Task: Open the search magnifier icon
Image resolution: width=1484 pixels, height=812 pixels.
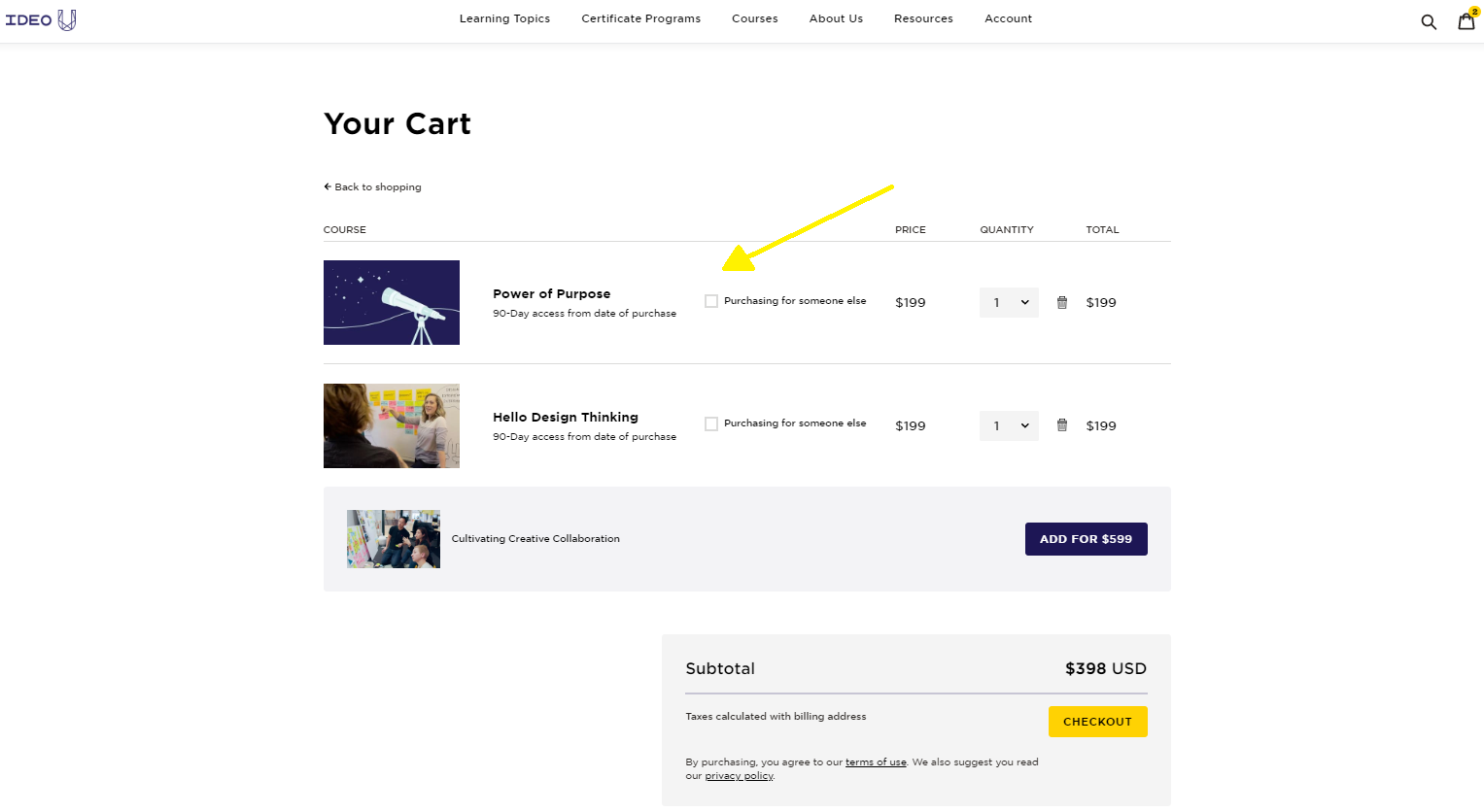Action: [x=1428, y=21]
